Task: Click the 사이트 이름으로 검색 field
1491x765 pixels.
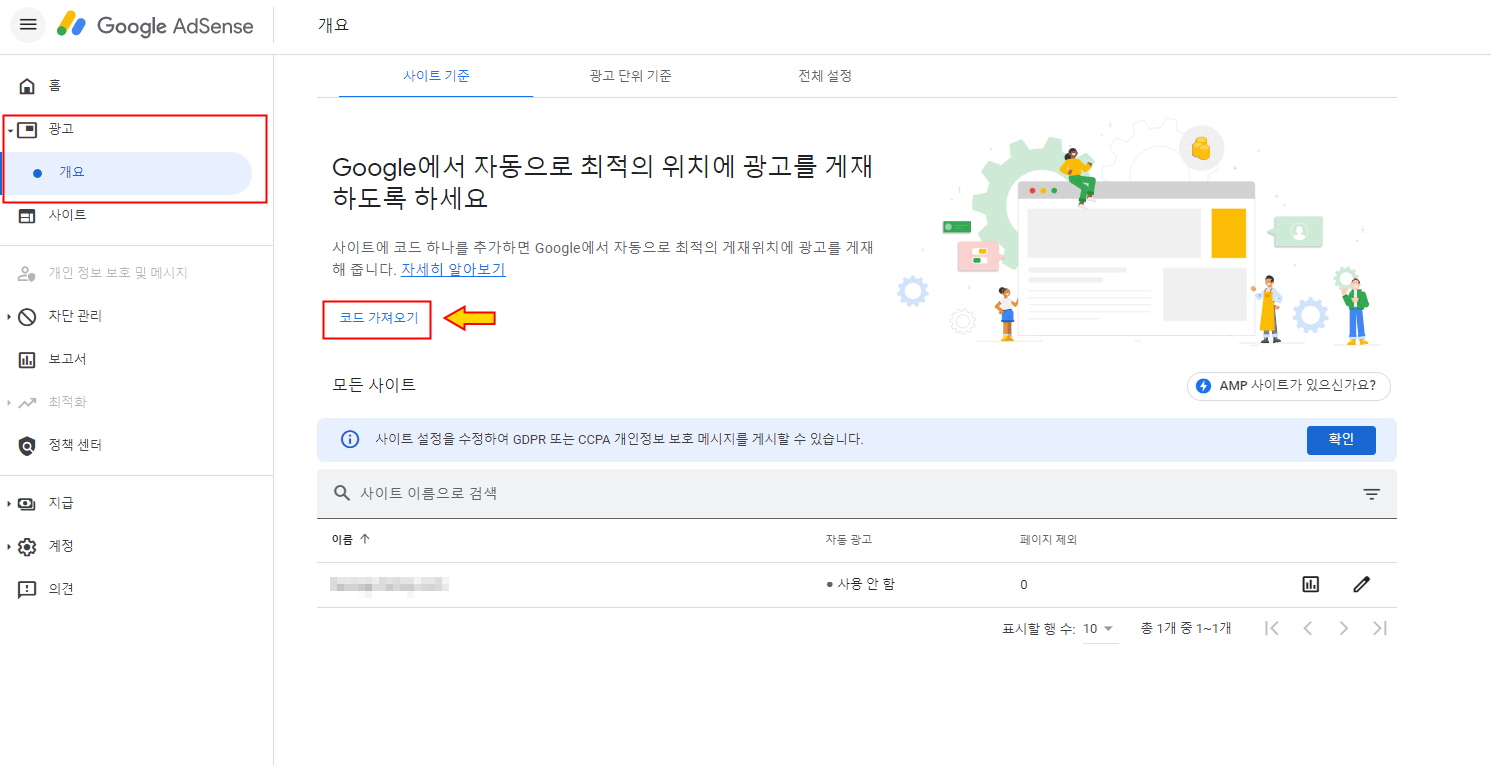Action: 857,494
